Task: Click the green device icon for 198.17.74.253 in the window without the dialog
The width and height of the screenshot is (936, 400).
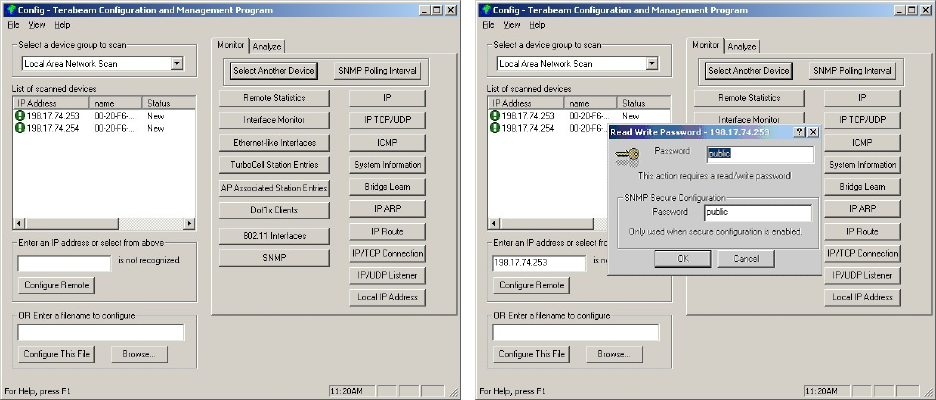Action: (x=20, y=116)
